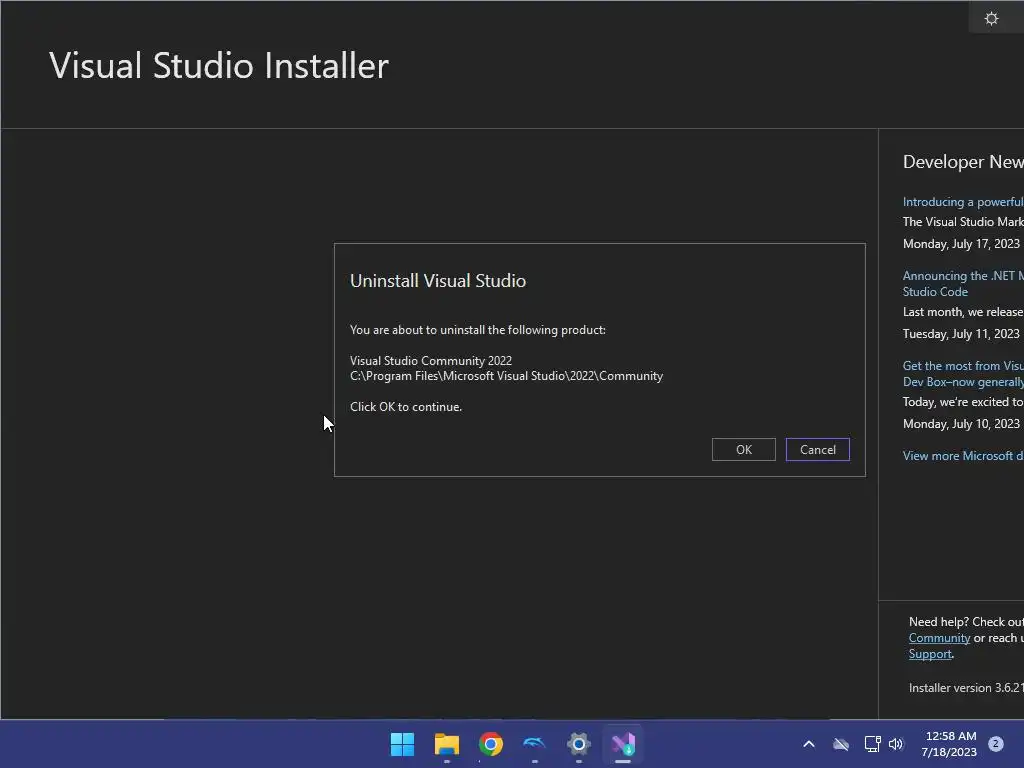Open the 'Introducing a powerful' news link
Viewport: 1024px width, 768px height.
[963, 202]
